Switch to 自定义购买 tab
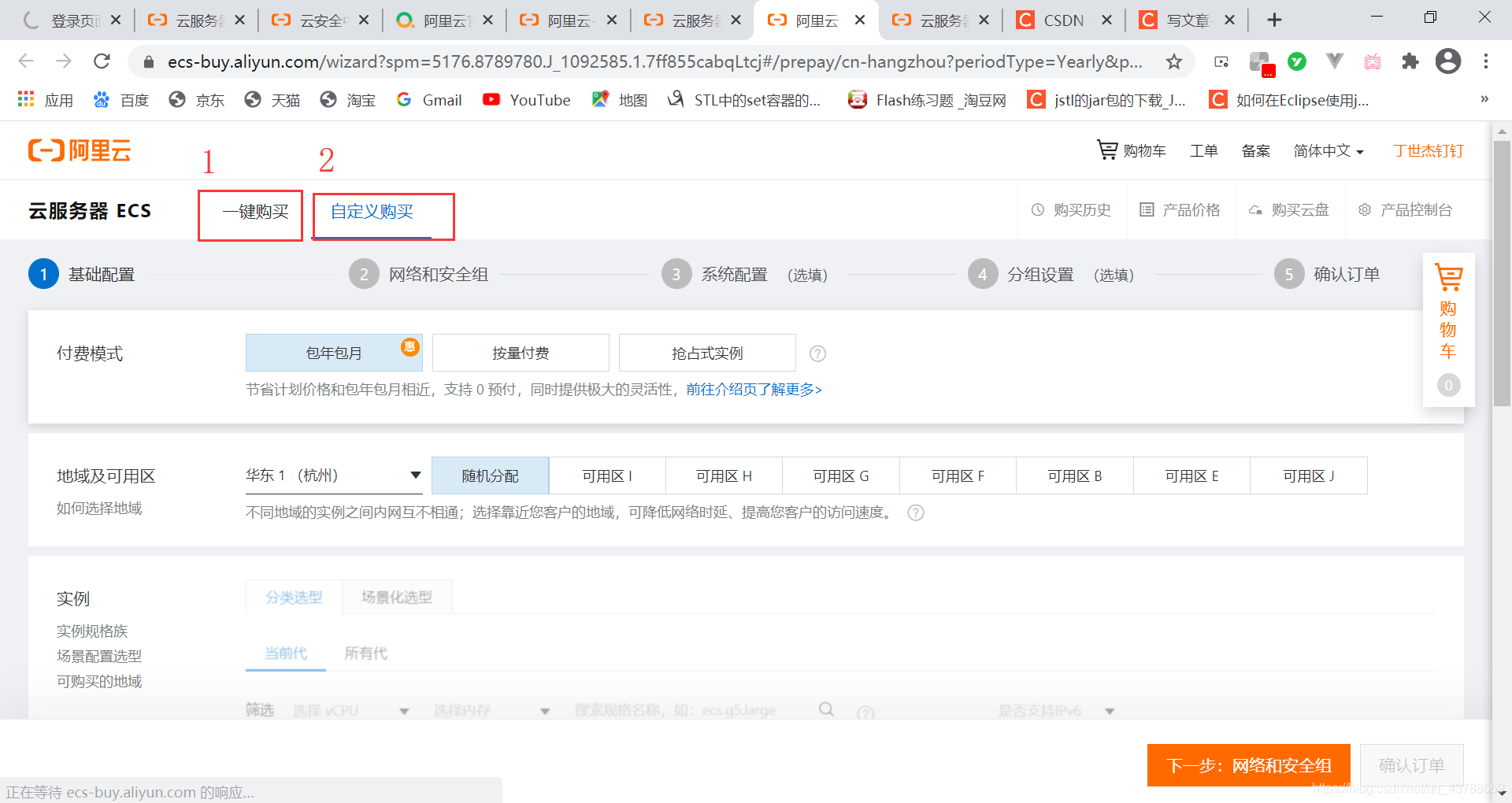 pos(372,212)
